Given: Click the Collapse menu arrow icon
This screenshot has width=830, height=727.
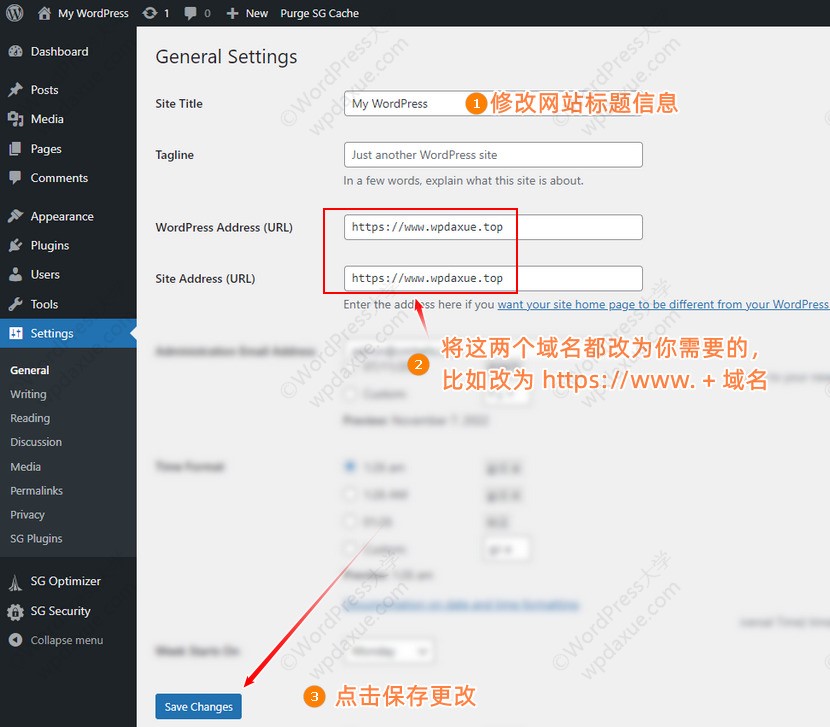Looking at the screenshot, I should coord(15,640).
